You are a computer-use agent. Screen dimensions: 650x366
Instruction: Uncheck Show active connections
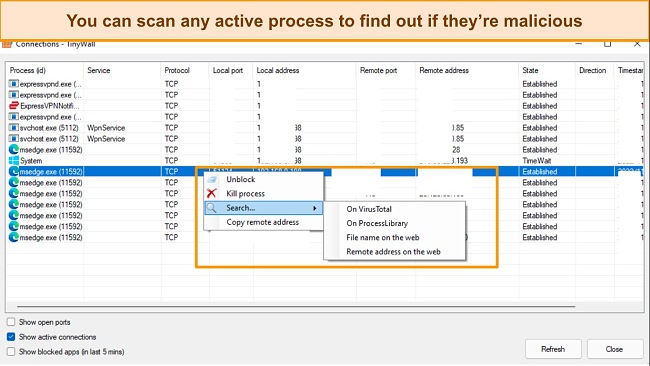[x=11, y=337]
